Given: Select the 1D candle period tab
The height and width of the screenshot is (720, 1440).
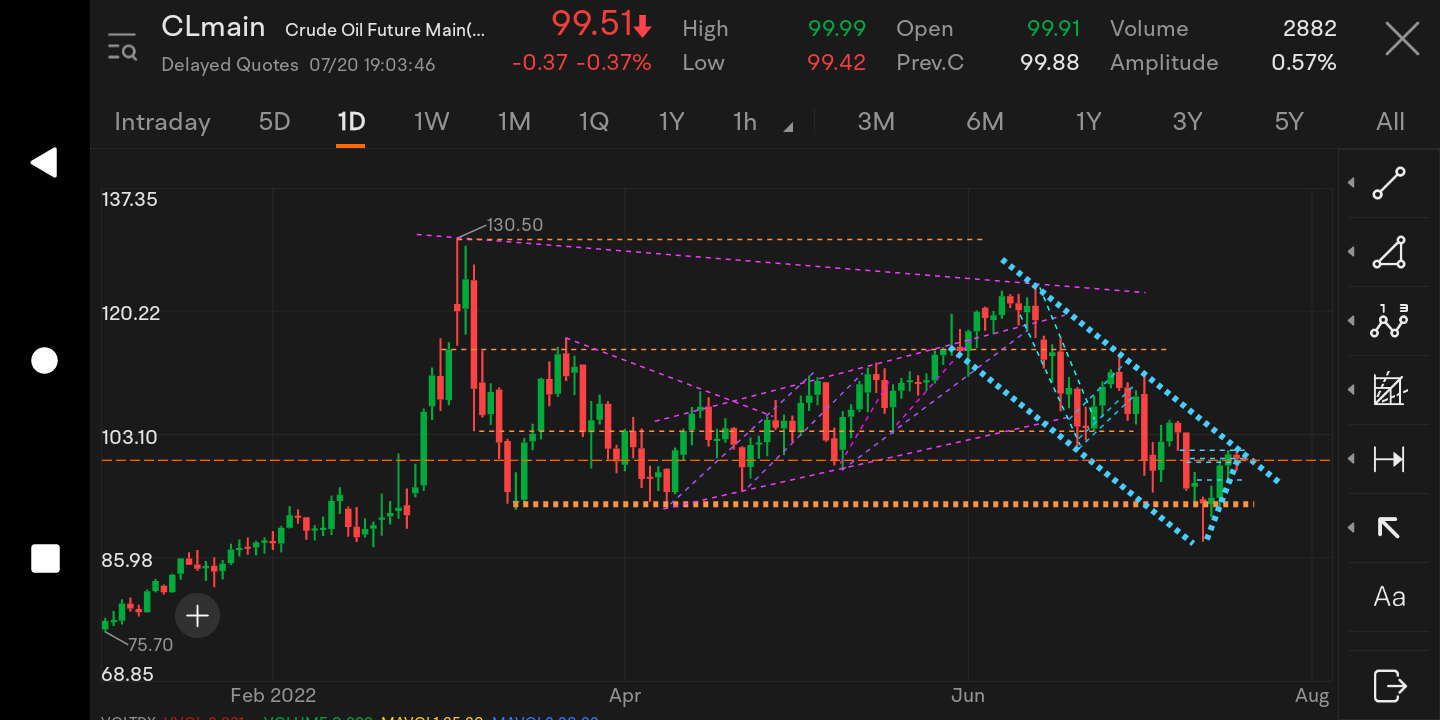Looking at the screenshot, I should click(x=351, y=122).
